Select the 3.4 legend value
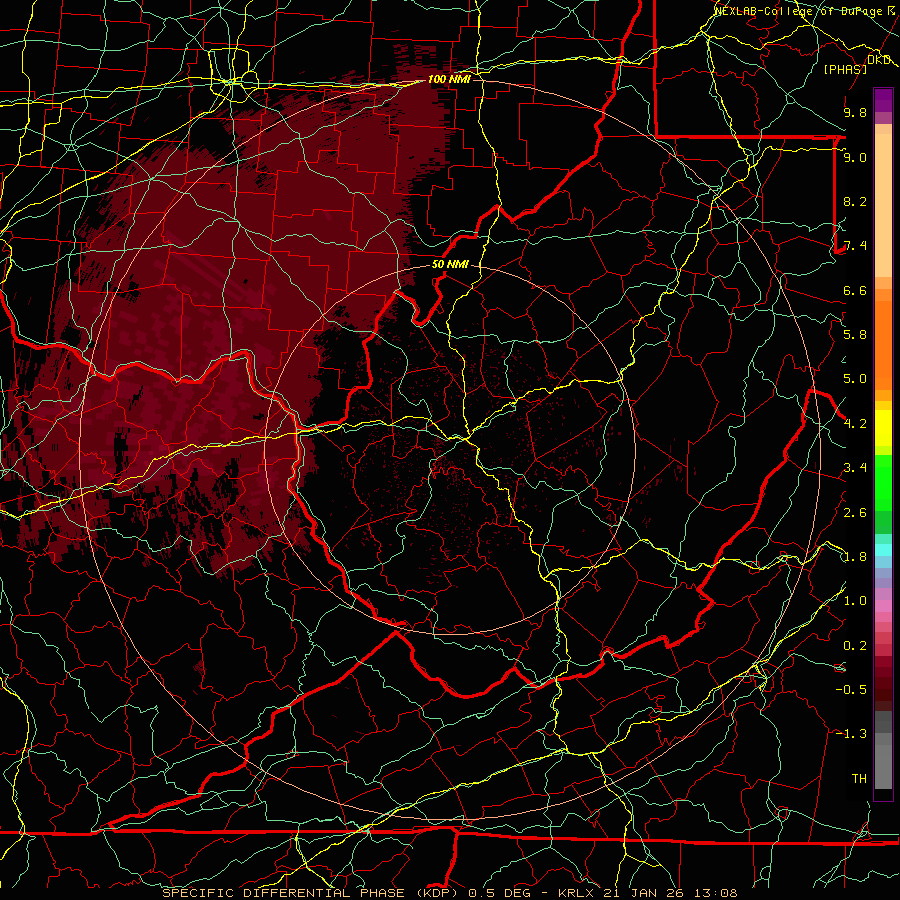The image size is (900, 900). [855, 468]
